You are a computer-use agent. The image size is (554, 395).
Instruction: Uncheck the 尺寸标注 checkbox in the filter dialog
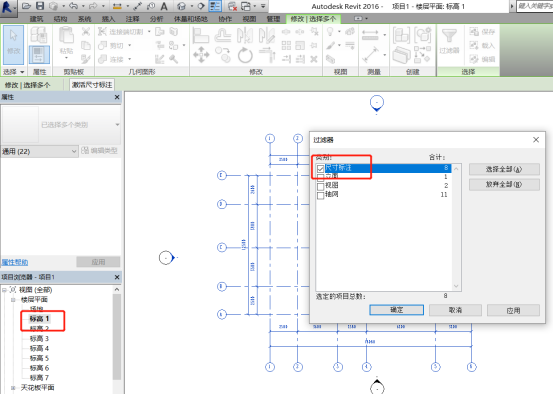pyautogui.click(x=320, y=169)
